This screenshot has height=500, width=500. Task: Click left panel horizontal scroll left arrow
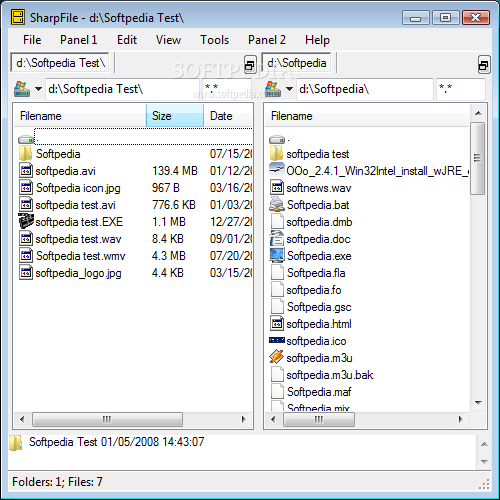point(22,419)
